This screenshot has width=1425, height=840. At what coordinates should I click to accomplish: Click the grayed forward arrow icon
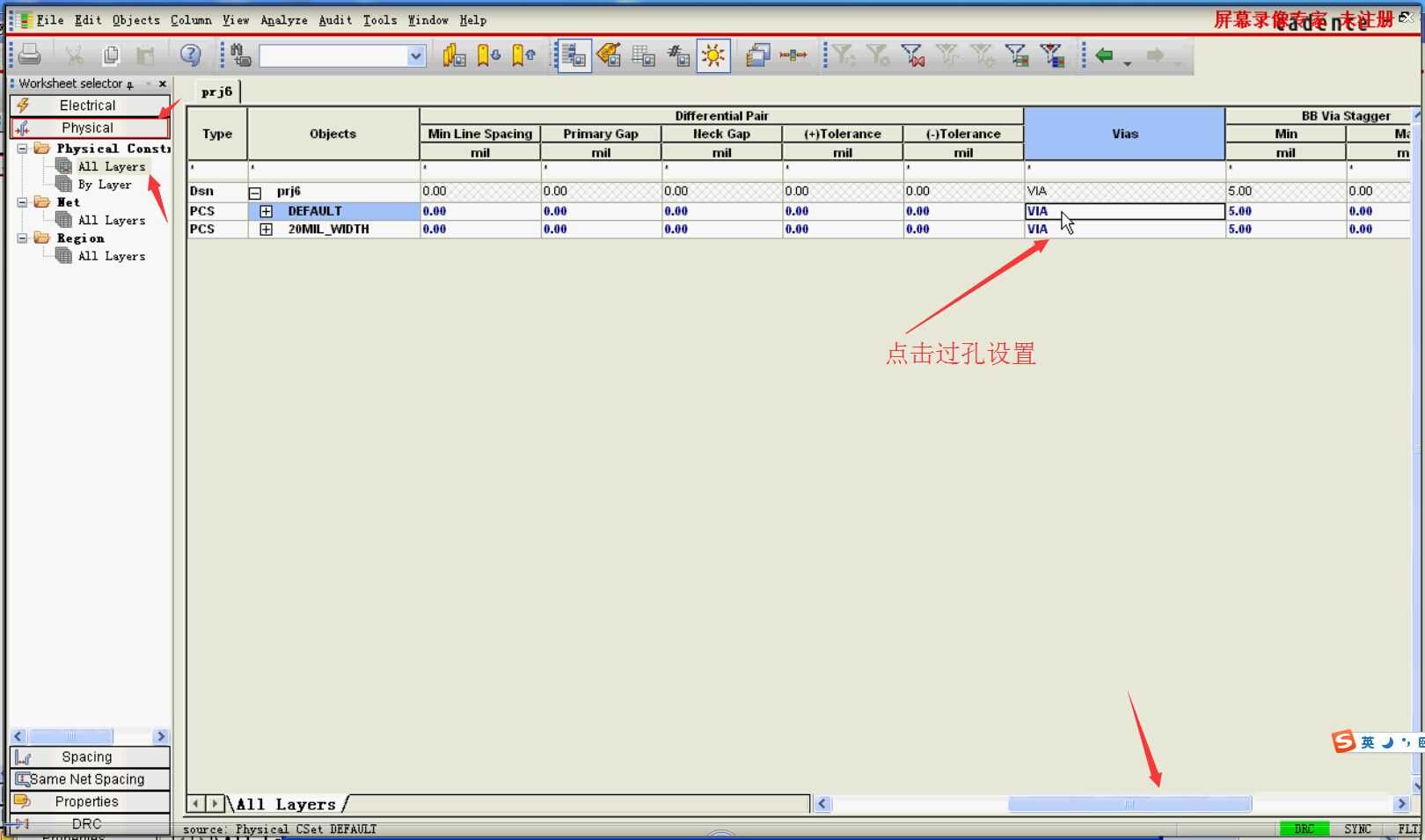(x=1155, y=55)
